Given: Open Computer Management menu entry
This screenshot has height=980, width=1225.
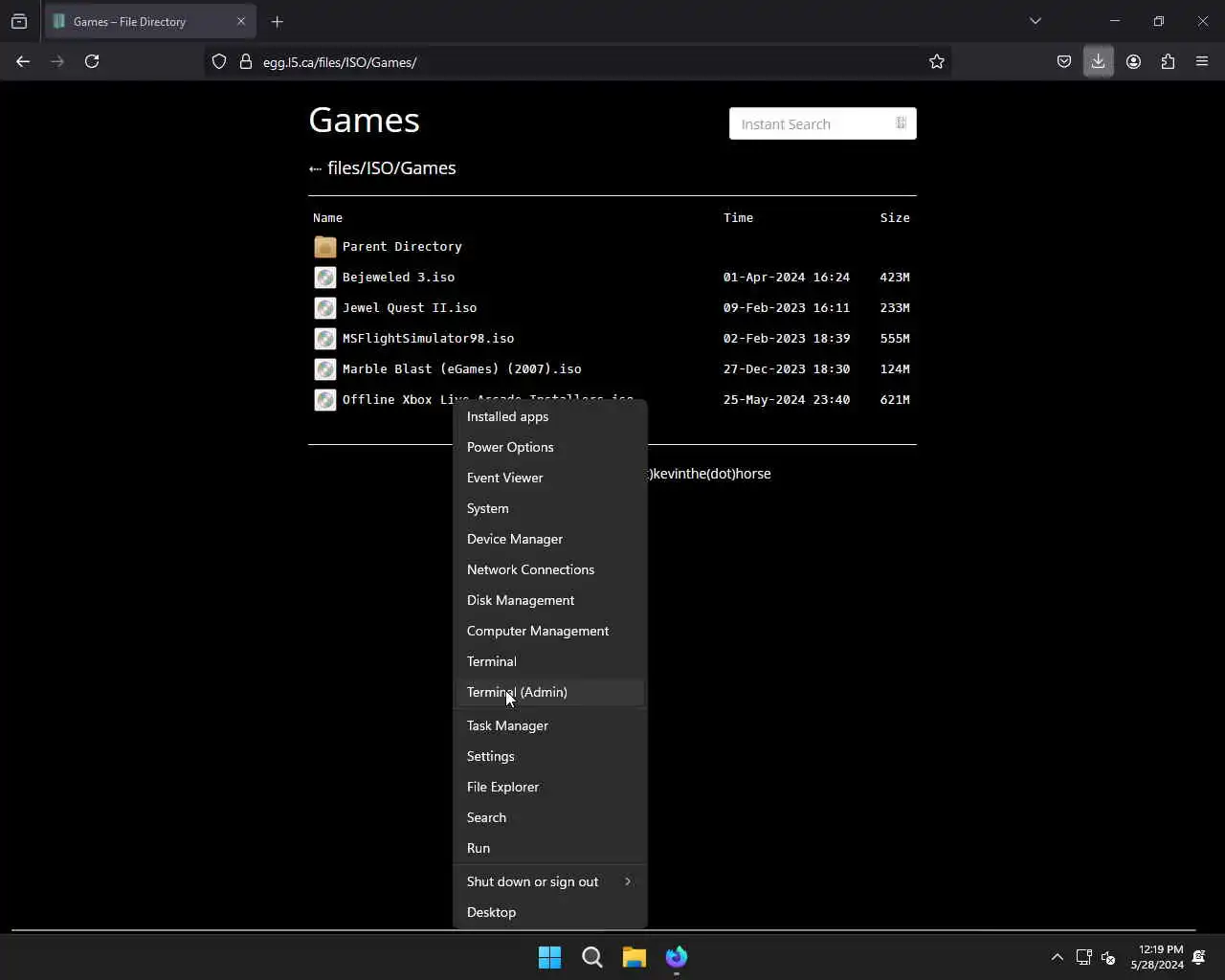Looking at the screenshot, I should [x=550, y=631].
